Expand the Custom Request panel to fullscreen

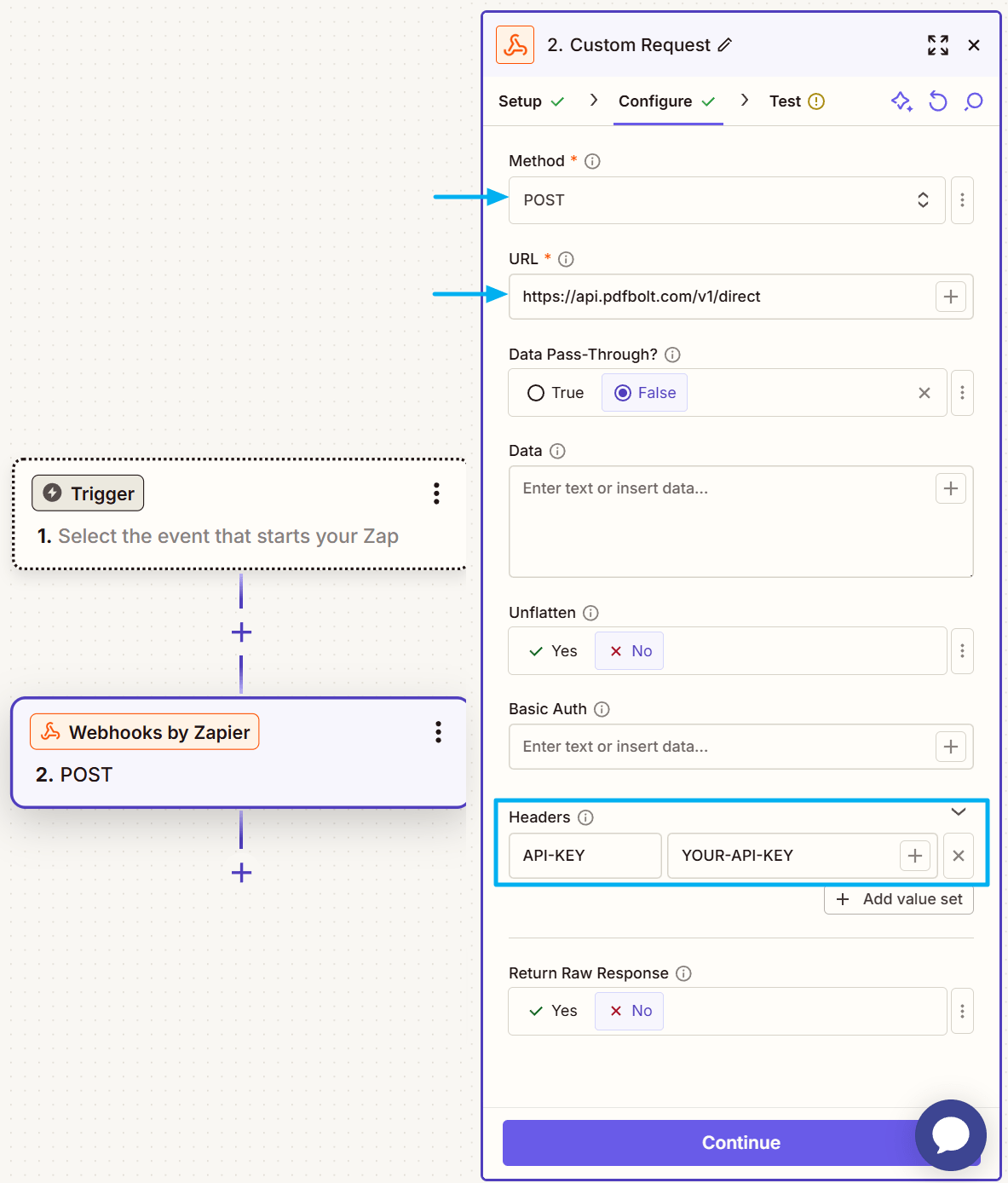[x=937, y=46]
